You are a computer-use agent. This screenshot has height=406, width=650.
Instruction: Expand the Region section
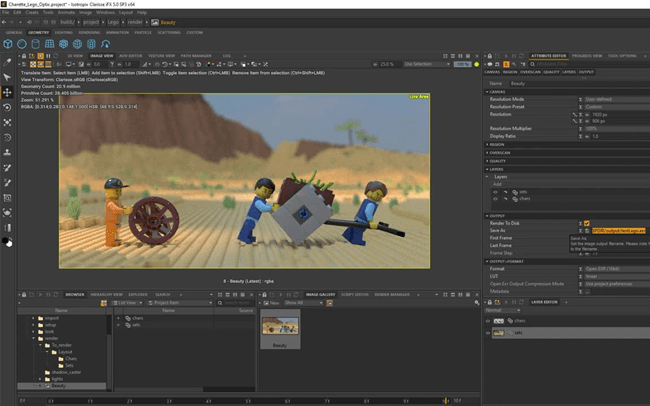pos(497,144)
